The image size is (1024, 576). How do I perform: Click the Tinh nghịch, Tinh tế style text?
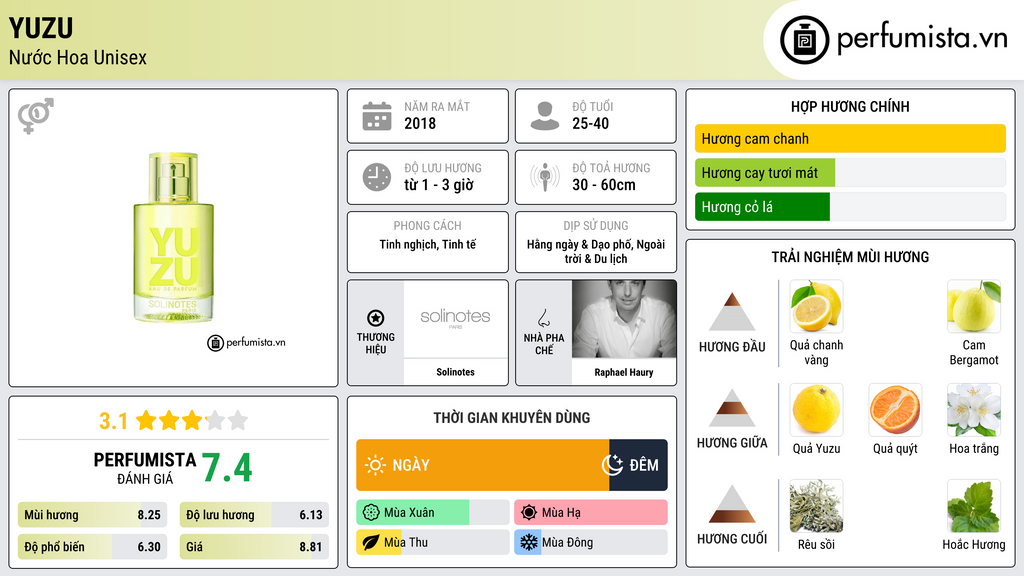(428, 244)
